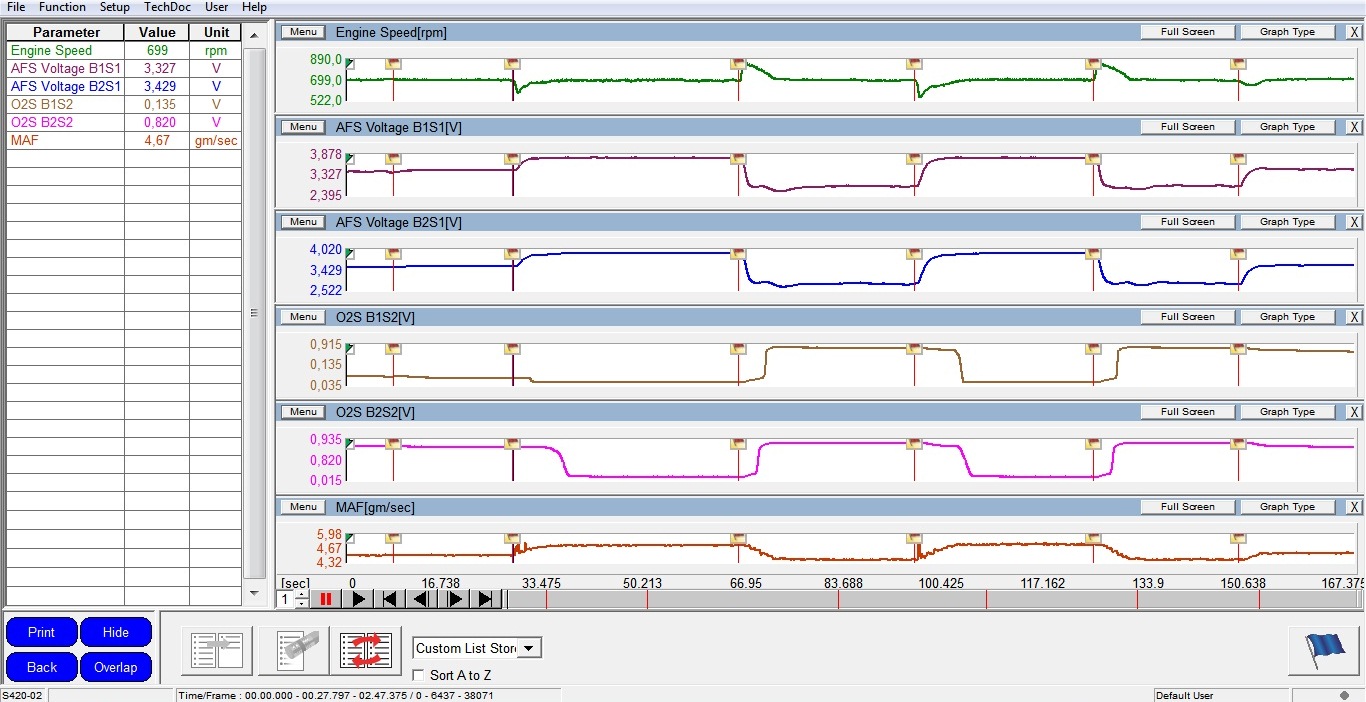Open the Menu for Engine Speed graph
1366x702 pixels.
click(x=303, y=32)
